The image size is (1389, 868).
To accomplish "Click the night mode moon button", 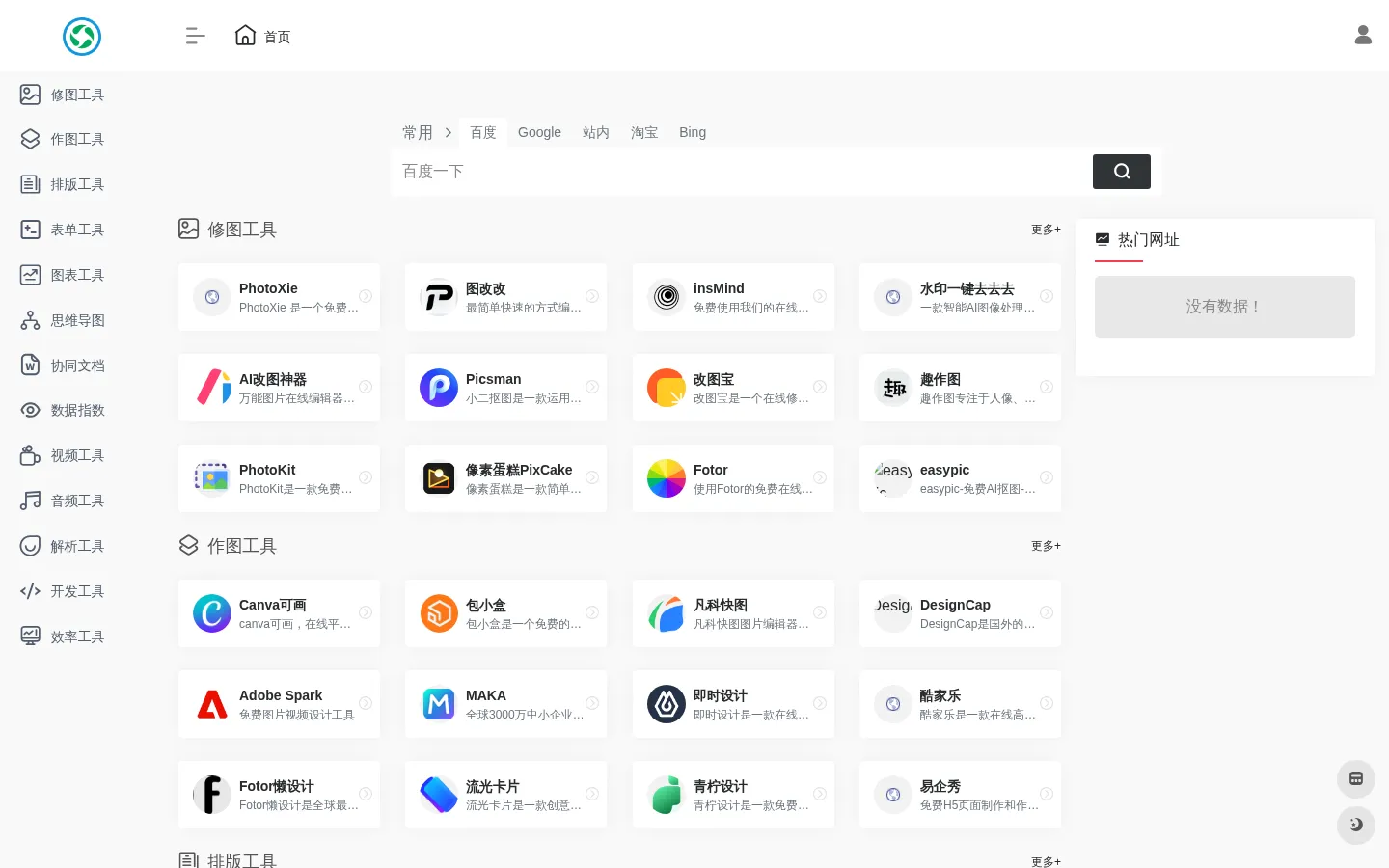I will click(x=1356, y=825).
